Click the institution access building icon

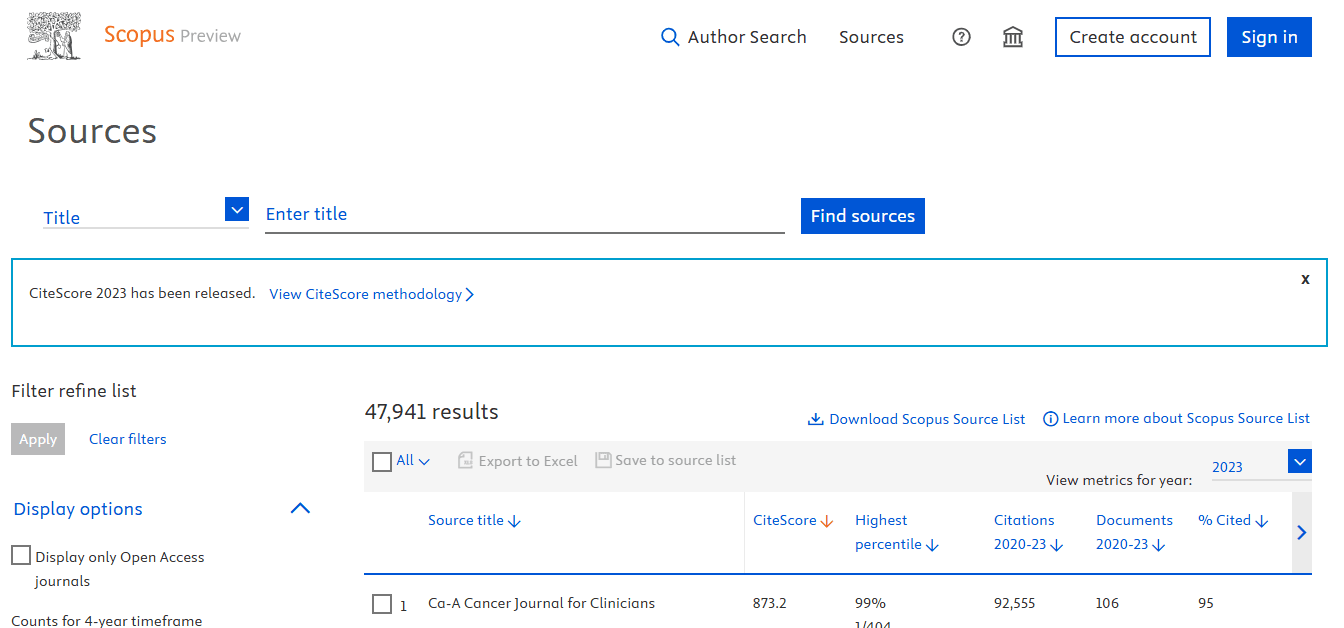click(1012, 36)
